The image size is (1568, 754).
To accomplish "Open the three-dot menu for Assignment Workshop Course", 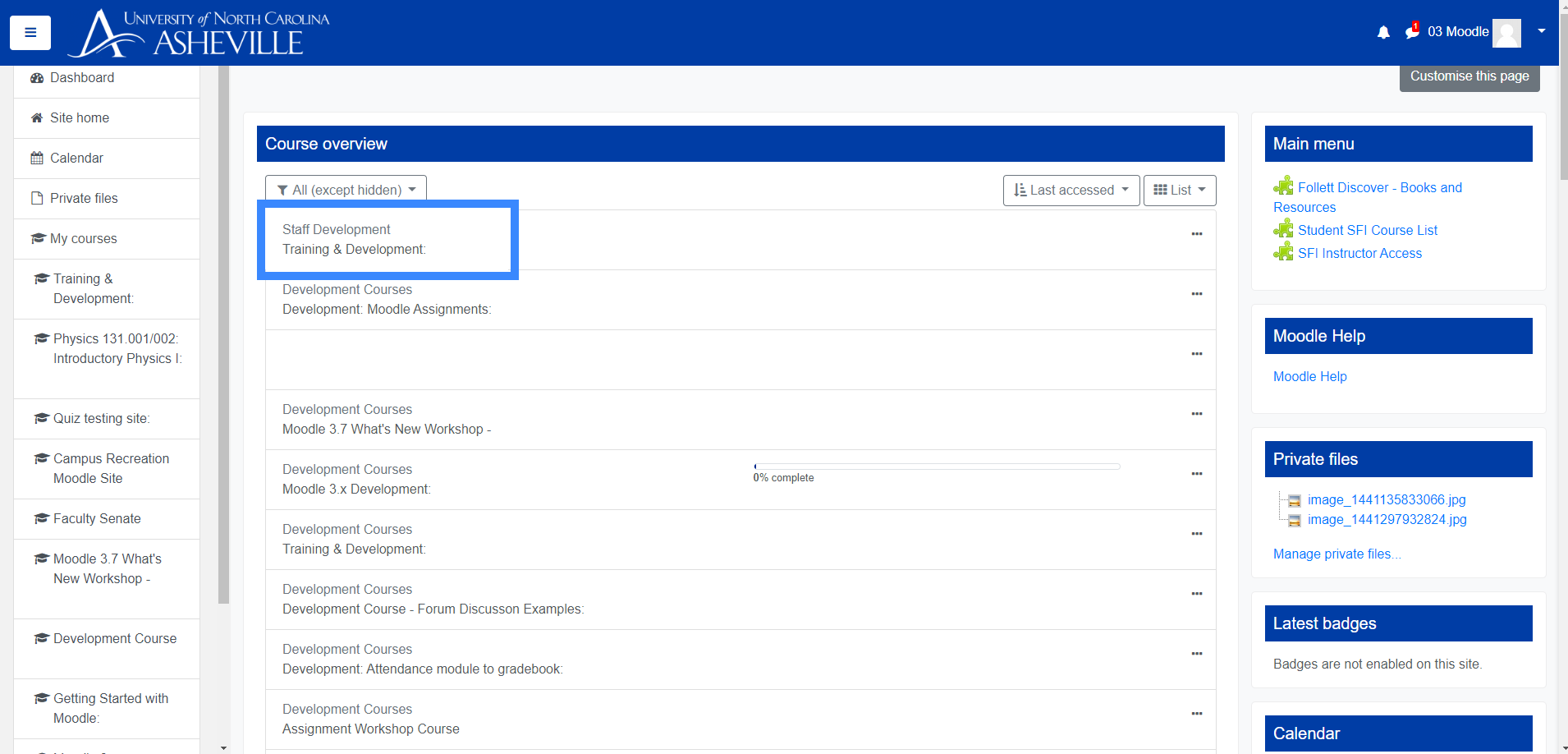I will tap(1196, 714).
